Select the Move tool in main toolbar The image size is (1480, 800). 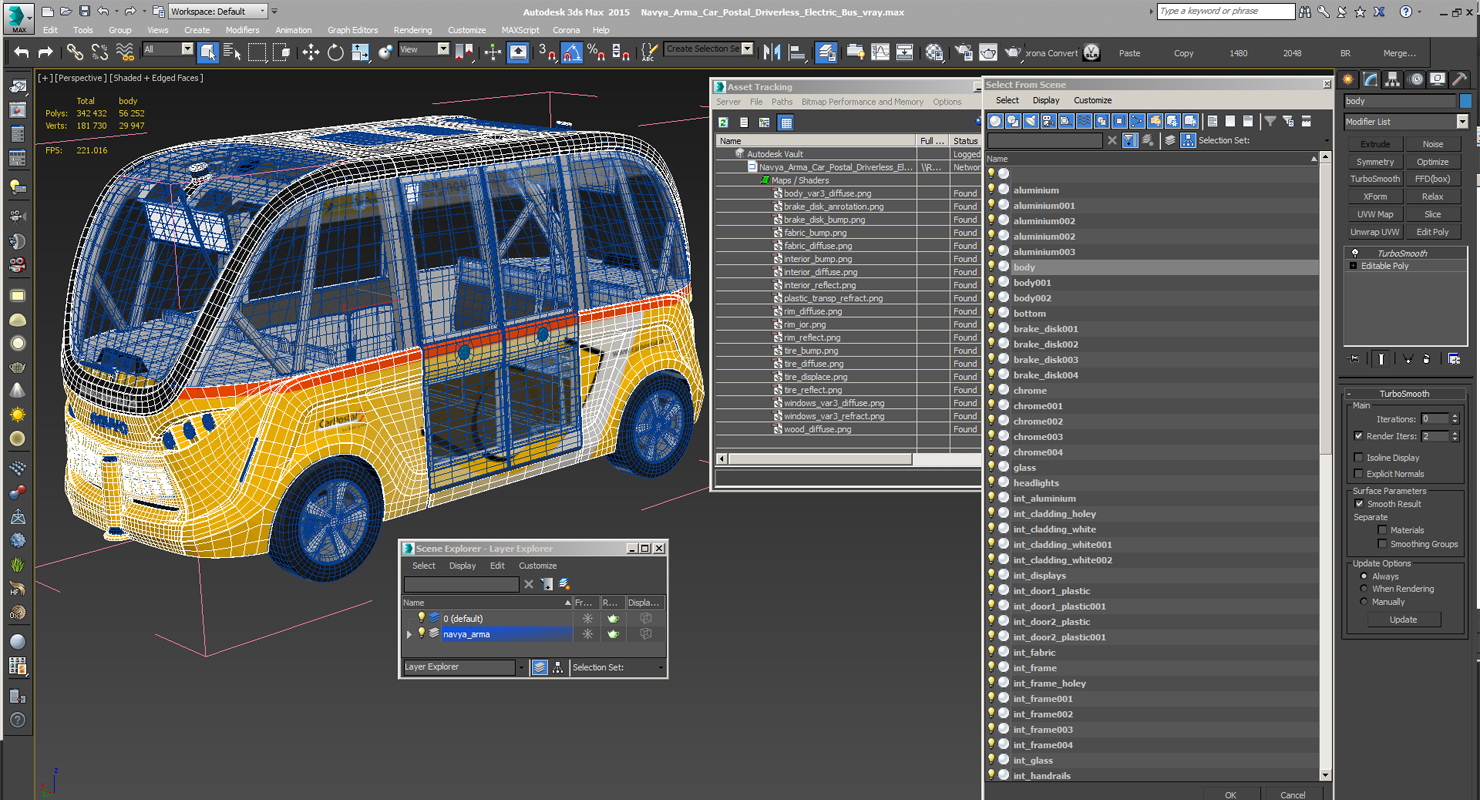[311, 52]
